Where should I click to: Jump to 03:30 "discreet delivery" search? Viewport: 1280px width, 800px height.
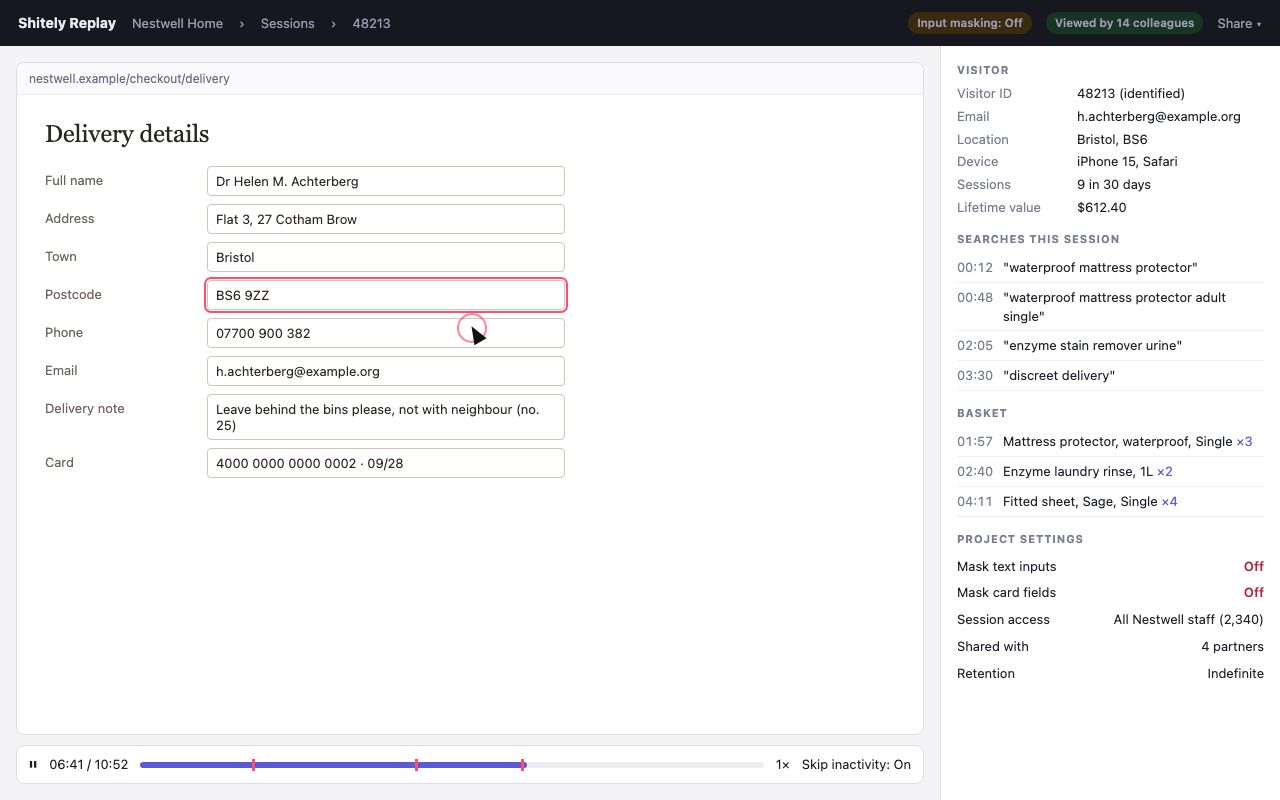(1110, 375)
